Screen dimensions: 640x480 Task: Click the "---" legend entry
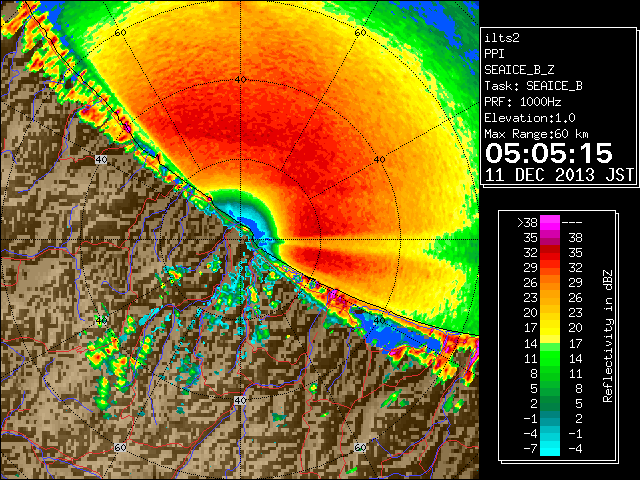pos(572,223)
